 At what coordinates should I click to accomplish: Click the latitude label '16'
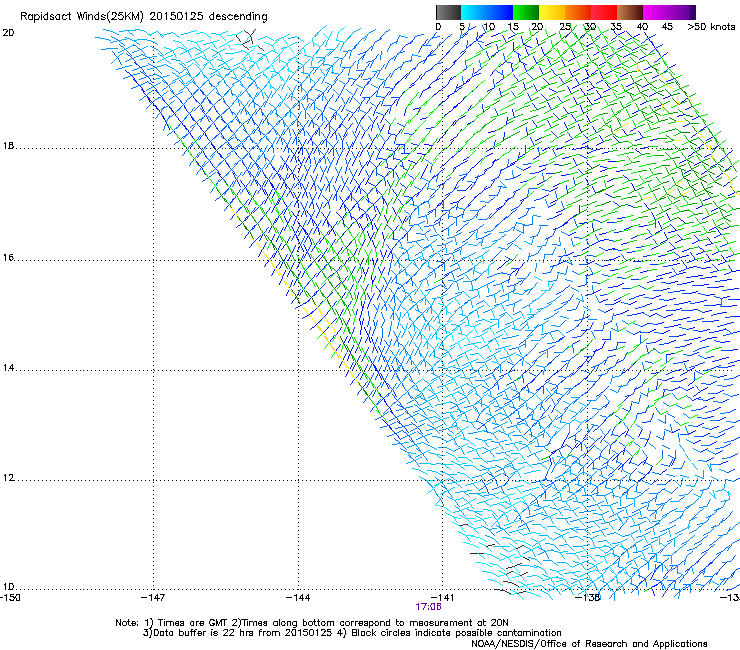point(8,257)
